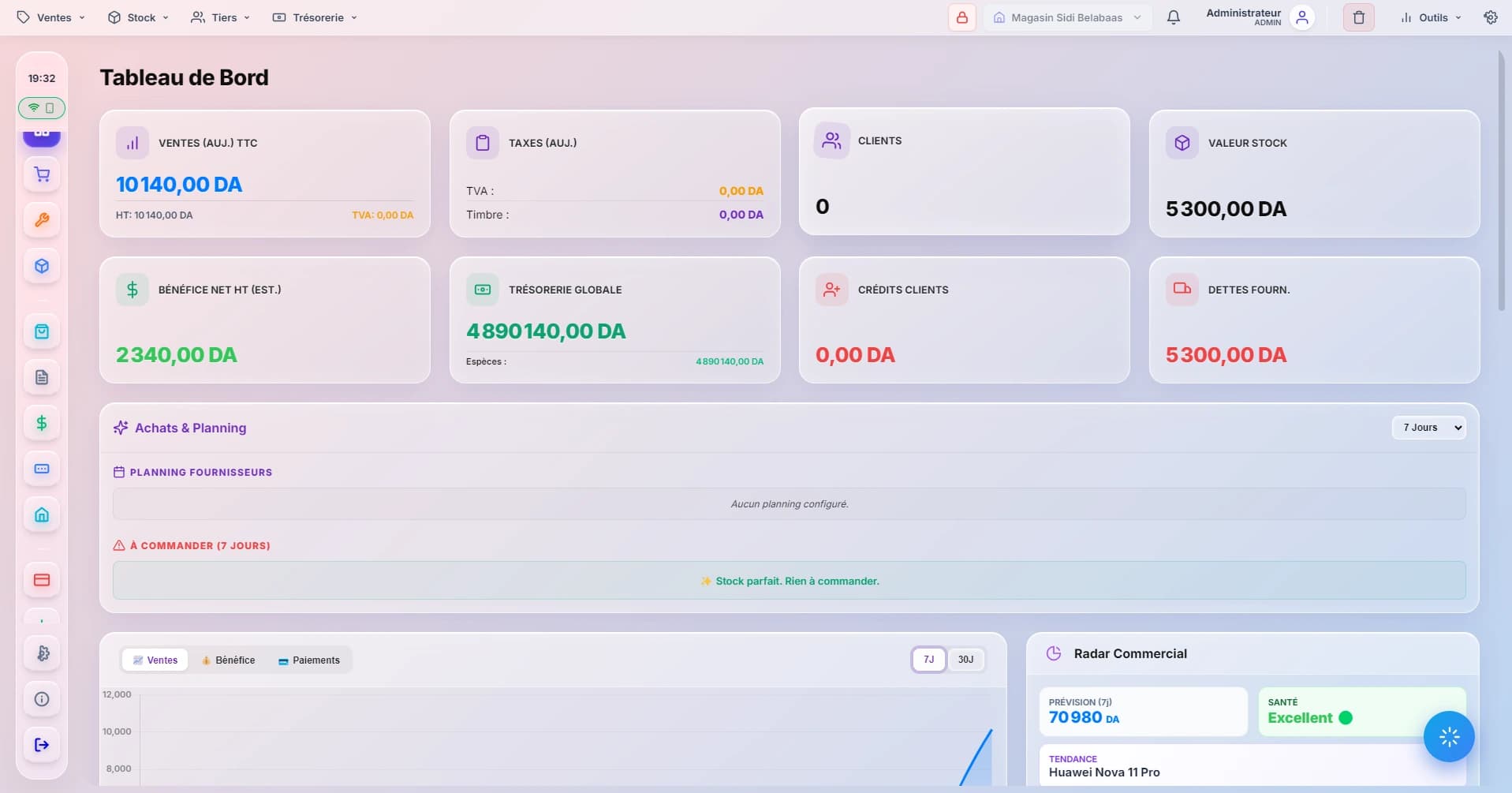1512x793 pixels.
Task: Click the 'Achats & Planning' section title
Action: (190, 428)
